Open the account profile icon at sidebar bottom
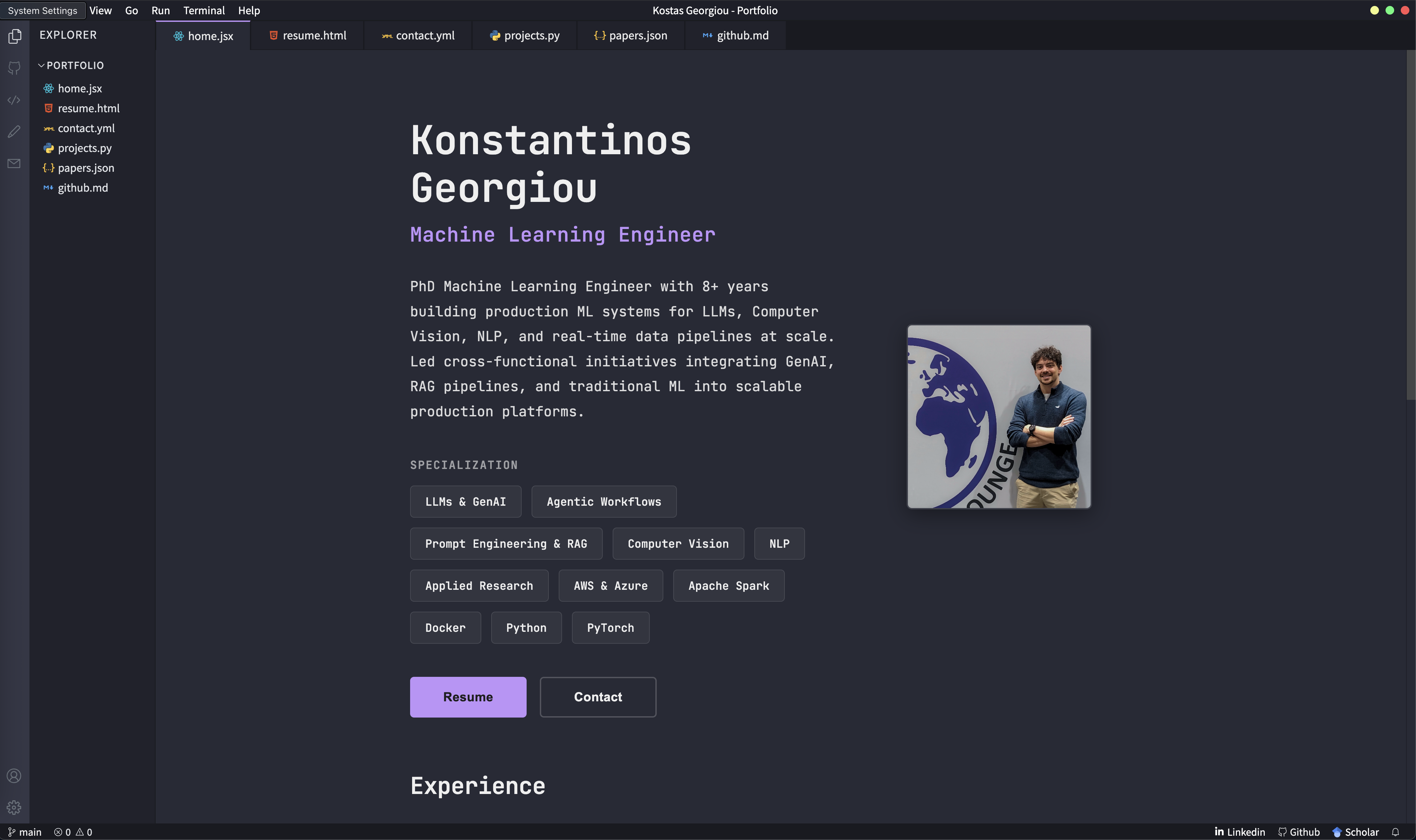Image resolution: width=1416 pixels, height=840 pixels. 14,775
